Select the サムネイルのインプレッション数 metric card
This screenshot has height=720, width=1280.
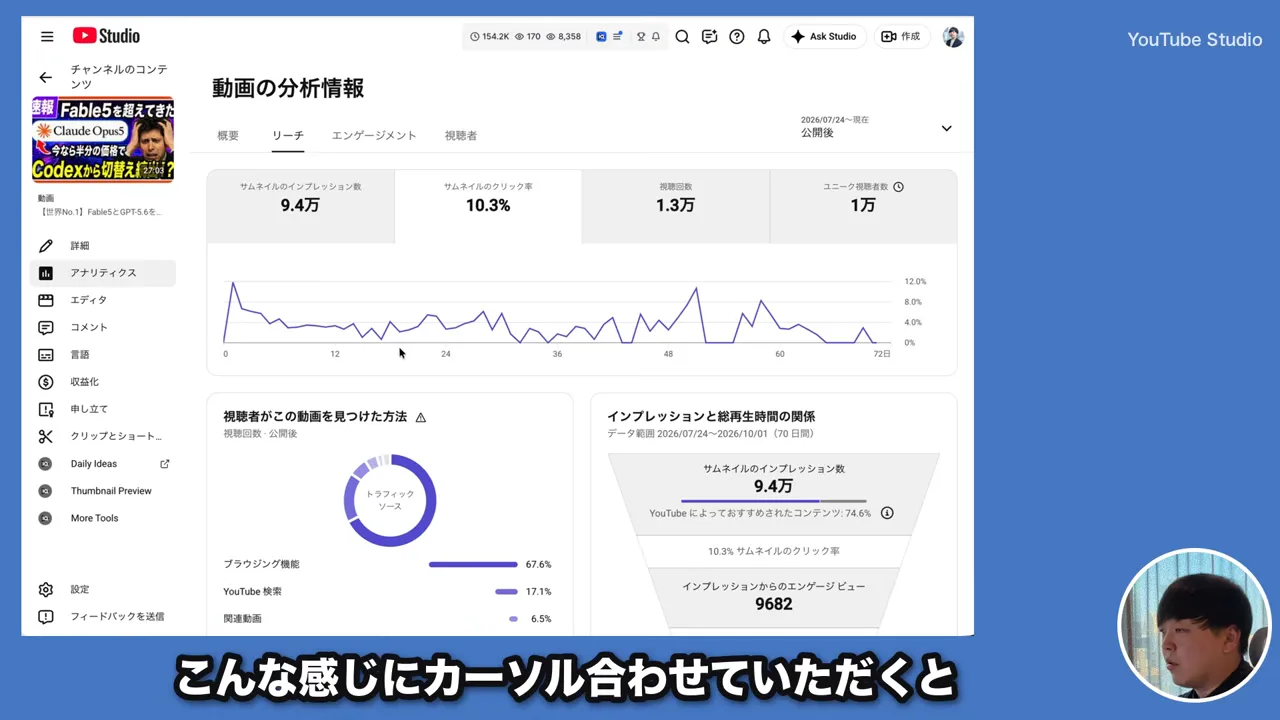(x=301, y=206)
